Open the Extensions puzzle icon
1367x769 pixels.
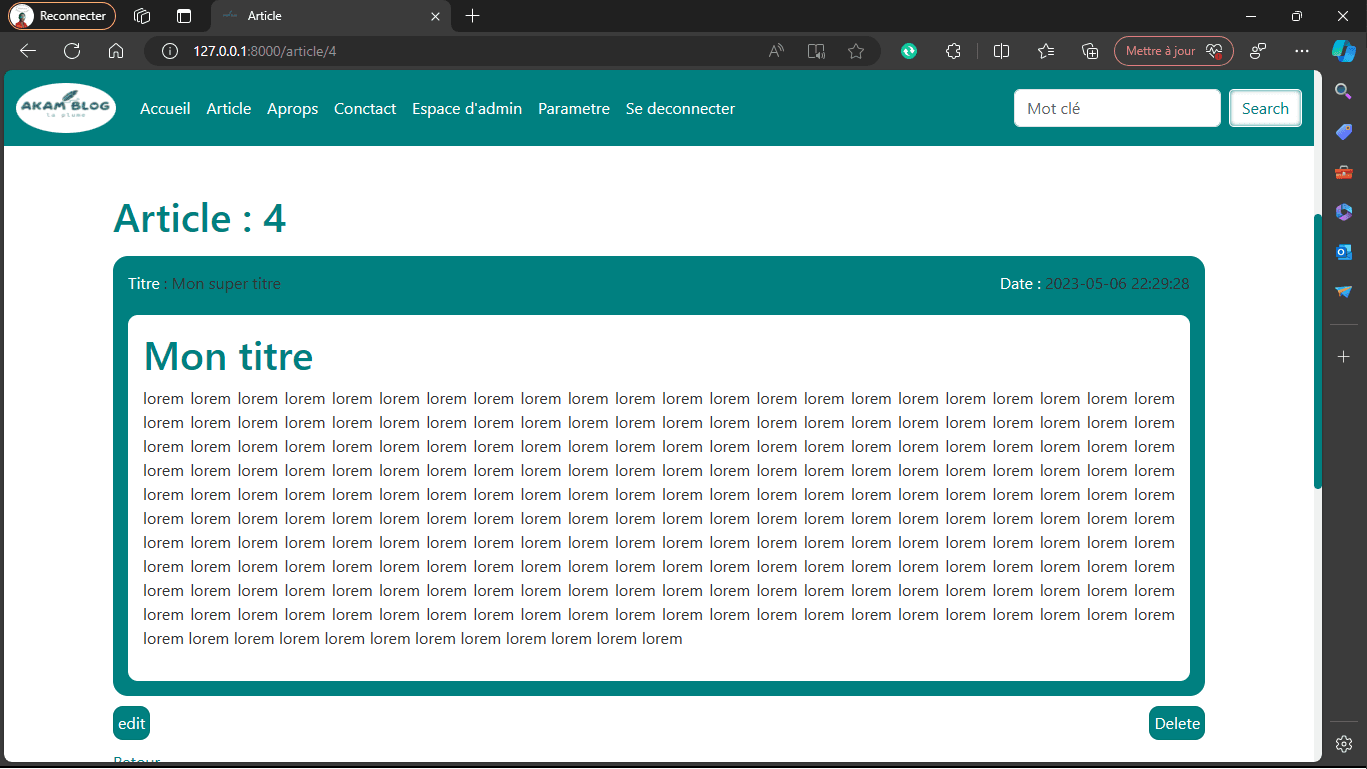(x=953, y=51)
